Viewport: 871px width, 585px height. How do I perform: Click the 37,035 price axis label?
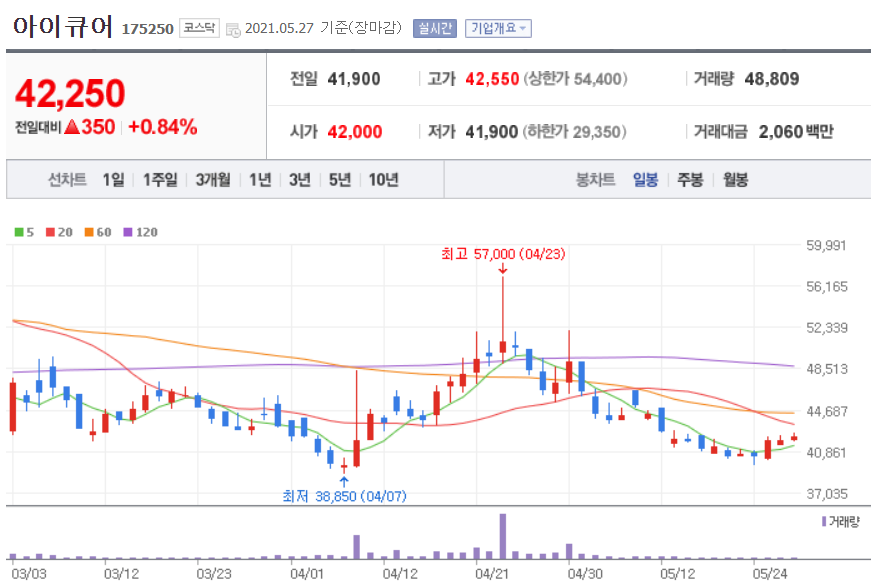pos(827,493)
